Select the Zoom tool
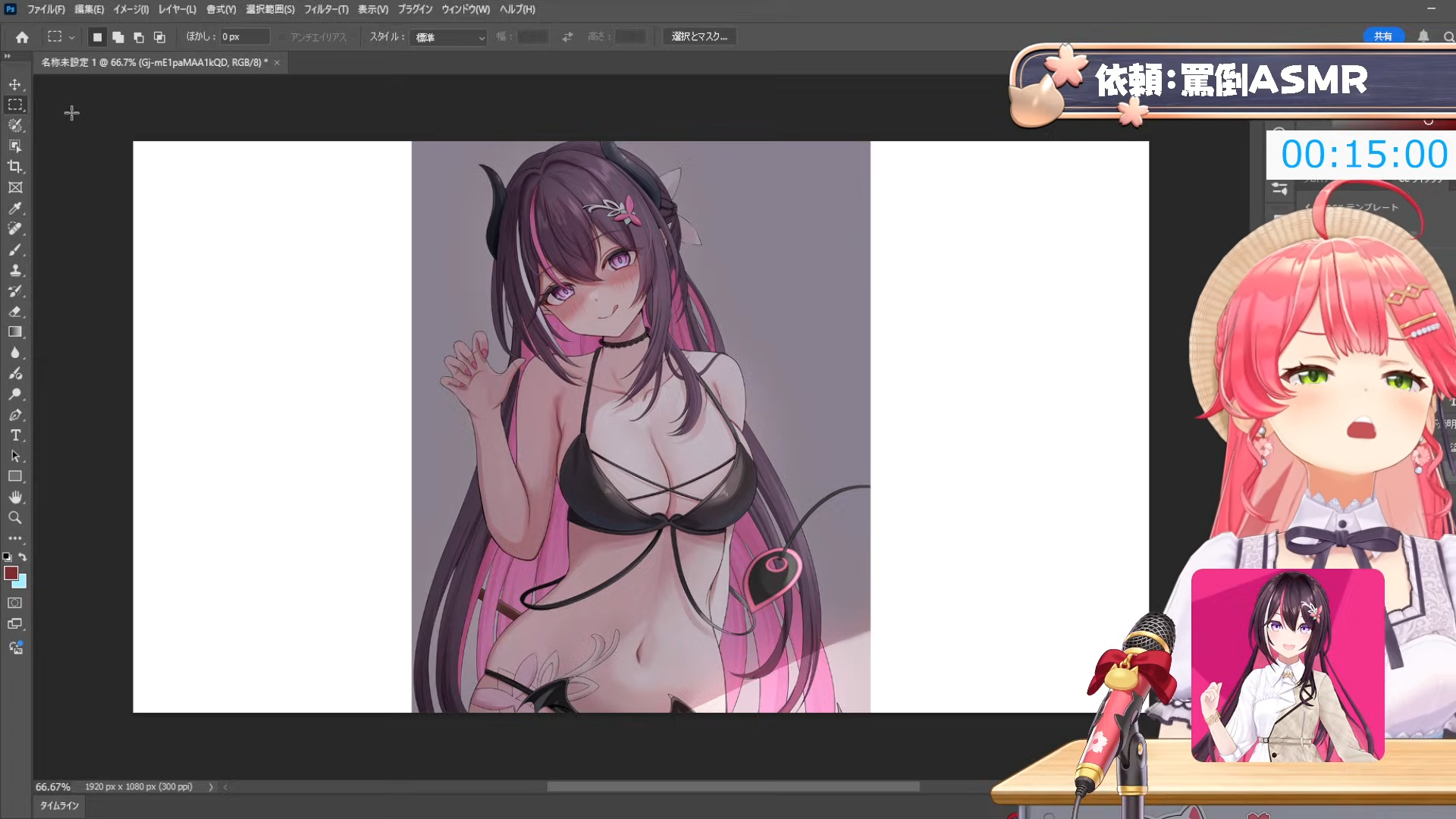The height and width of the screenshot is (819, 1456). click(x=15, y=518)
